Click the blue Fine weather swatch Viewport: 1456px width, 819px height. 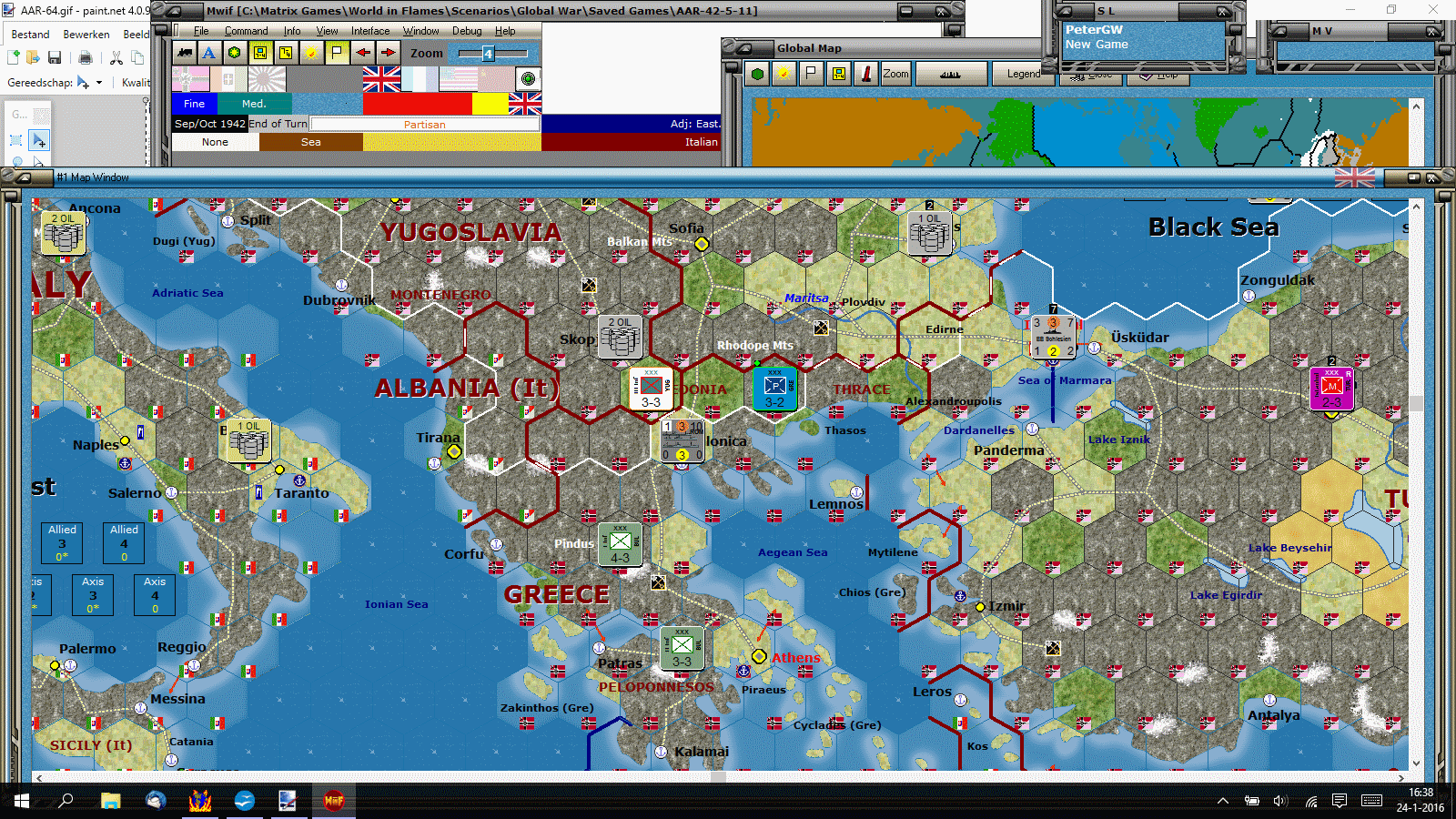[x=195, y=104]
